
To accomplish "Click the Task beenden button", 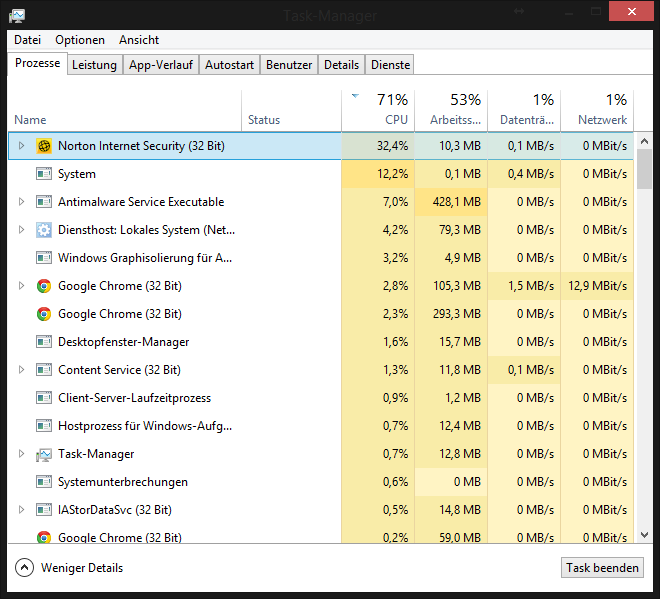I will pyautogui.click(x=602, y=568).
